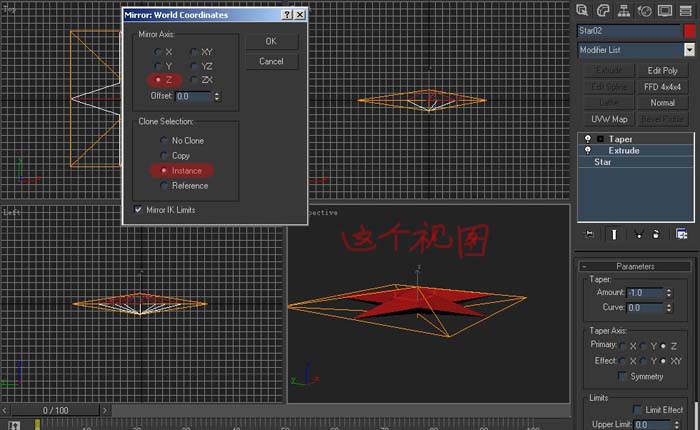The image size is (700, 430).
Task: Select Y mirror axis
Action: [x=158, y=66]
